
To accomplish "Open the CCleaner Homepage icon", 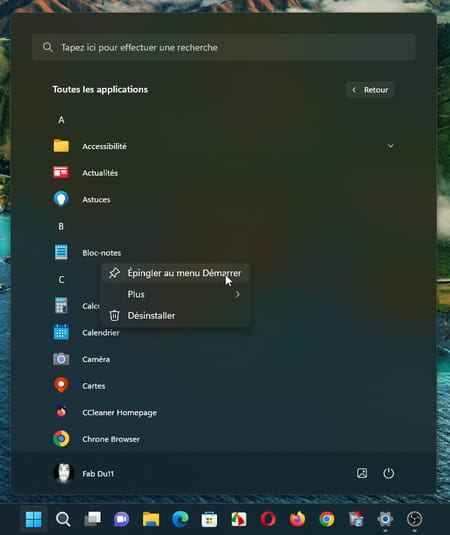I will 61,412.
